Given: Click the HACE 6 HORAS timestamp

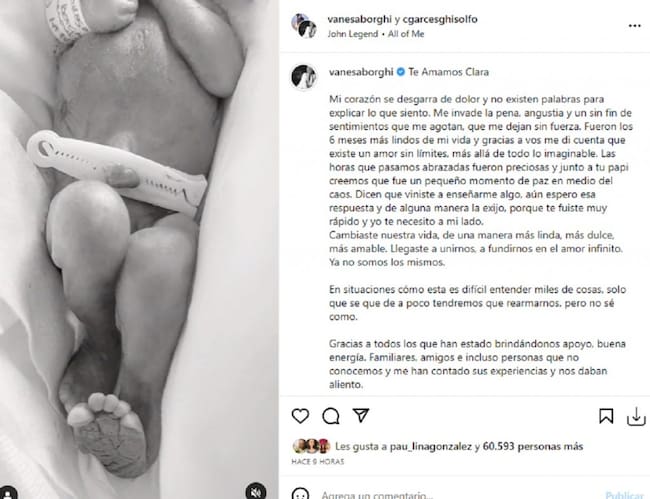Looking at the screenshot, I should (x=318, y=461).
